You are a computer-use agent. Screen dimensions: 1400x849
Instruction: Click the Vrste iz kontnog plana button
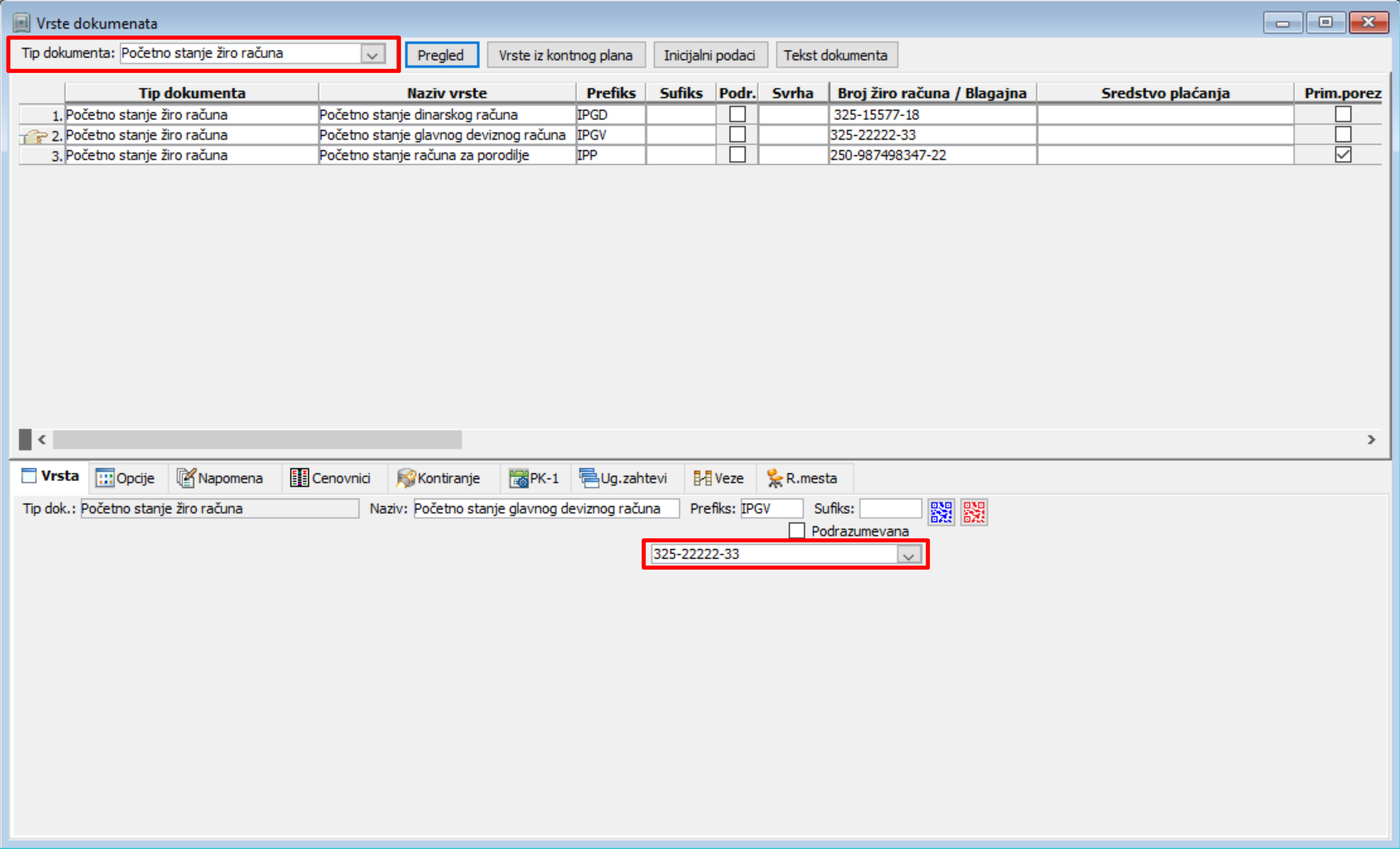tap(565, 55)
